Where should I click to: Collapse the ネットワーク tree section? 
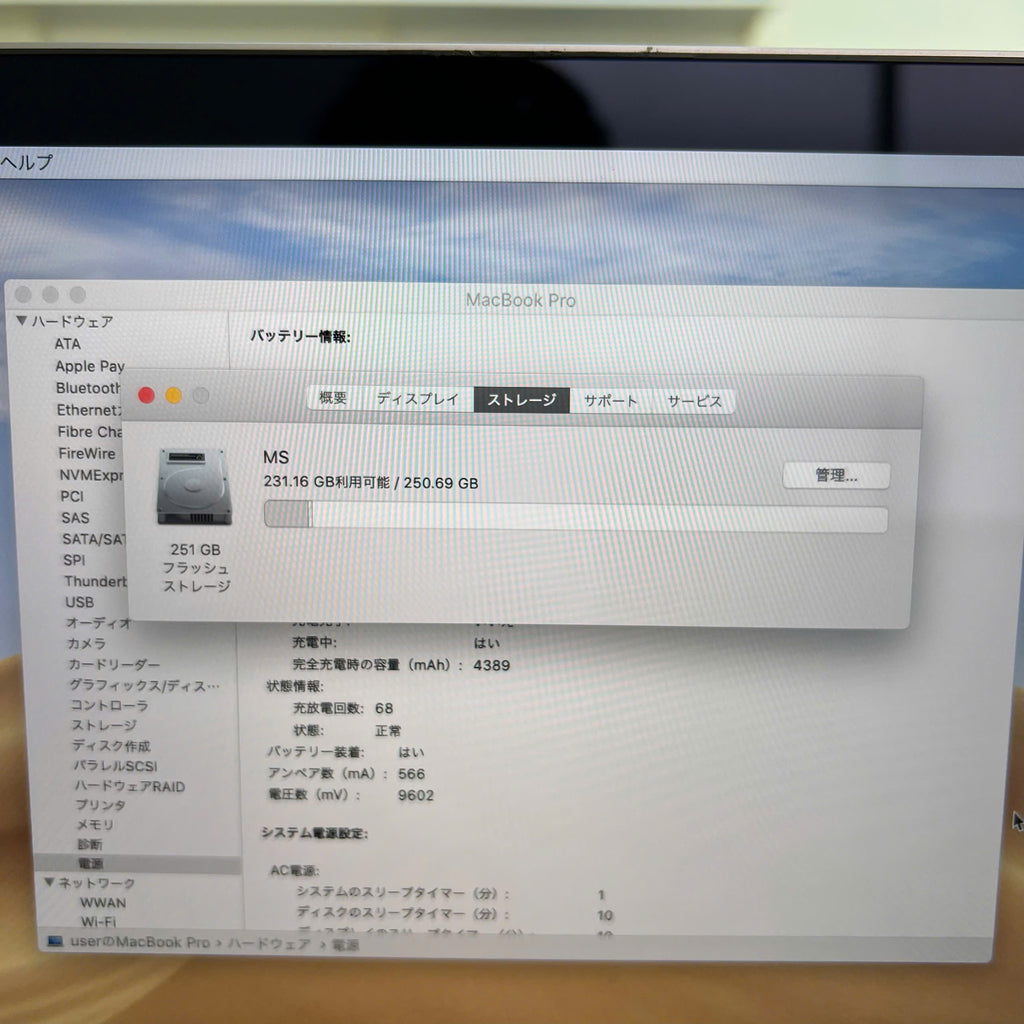(x=49, y=882)
